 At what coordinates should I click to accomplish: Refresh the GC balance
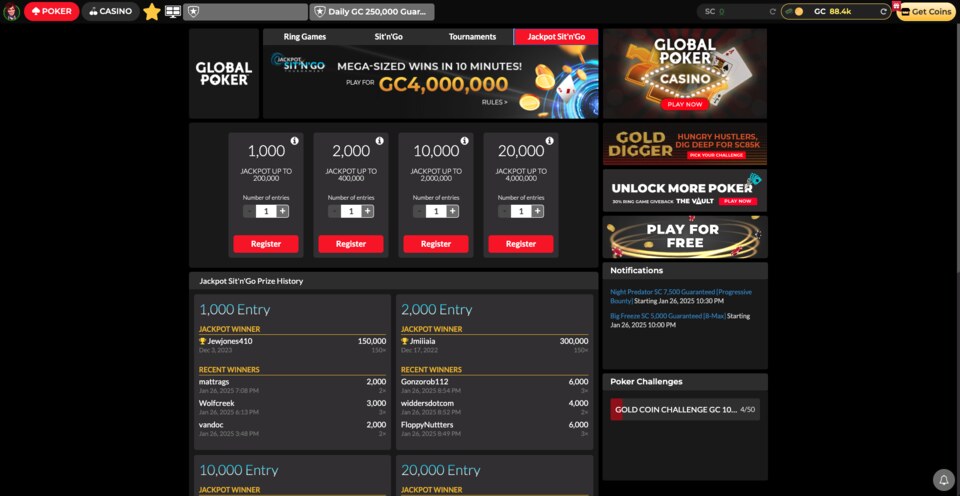point(883,12)
